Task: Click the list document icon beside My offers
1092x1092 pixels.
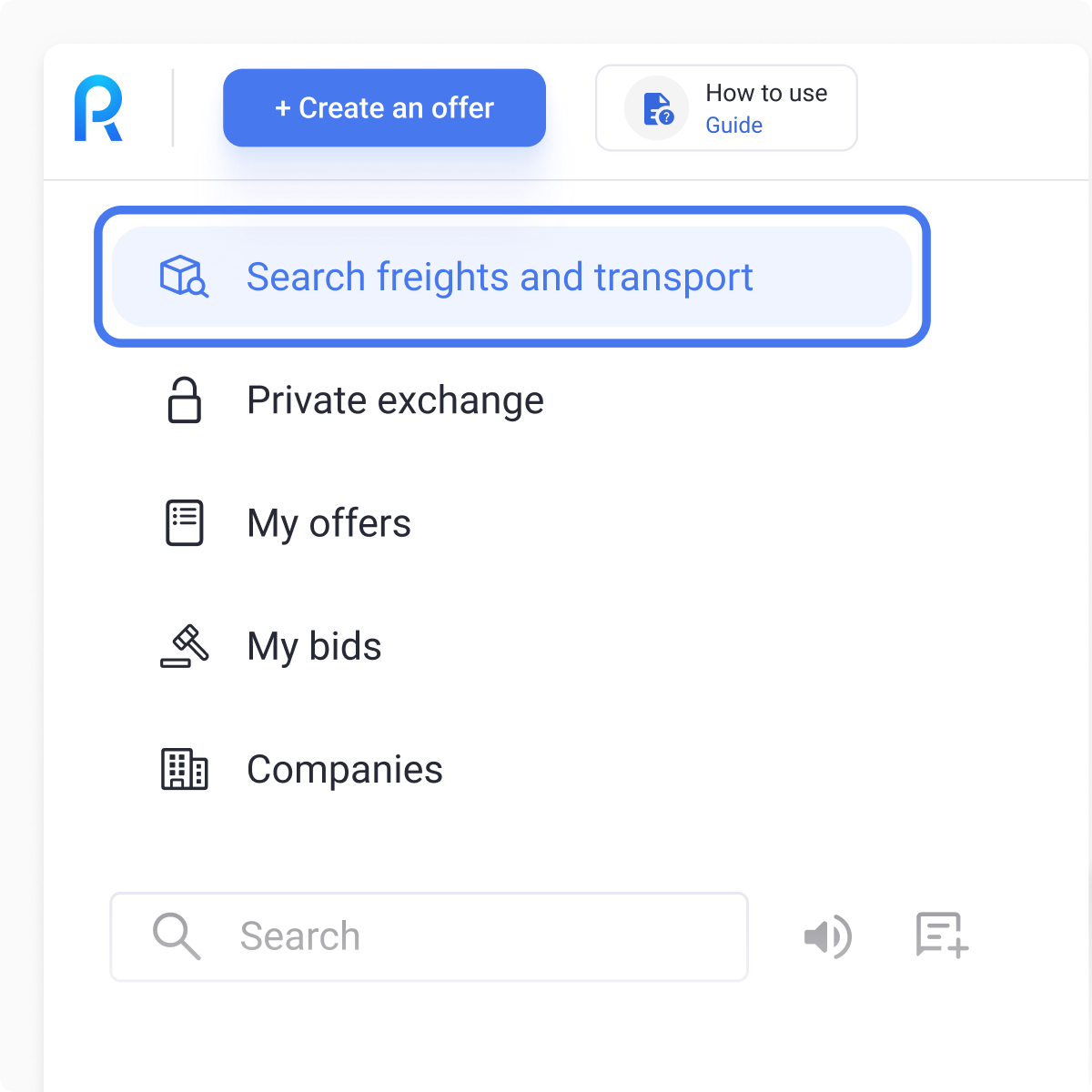Action: [185, 523]
